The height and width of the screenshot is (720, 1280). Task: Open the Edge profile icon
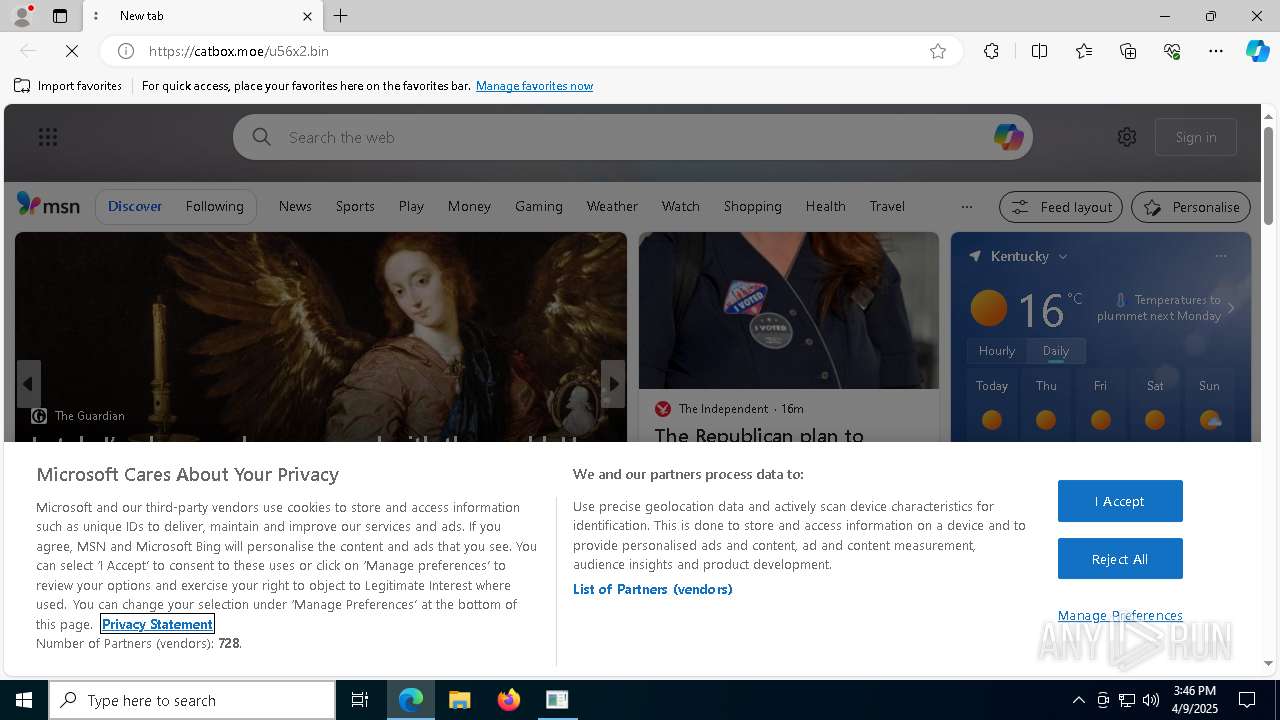(21, 16)
